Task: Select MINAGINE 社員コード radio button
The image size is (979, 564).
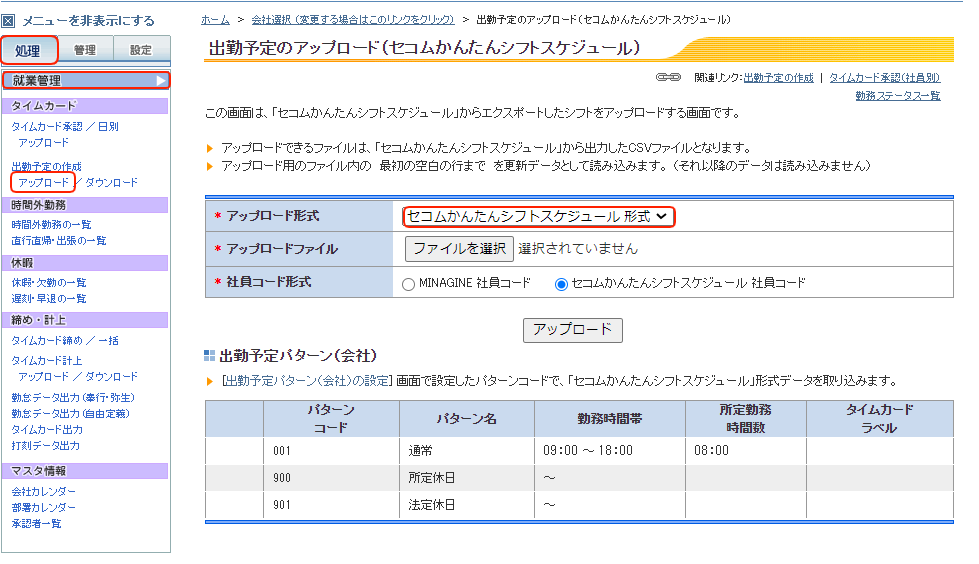Action: click(408, 284)
